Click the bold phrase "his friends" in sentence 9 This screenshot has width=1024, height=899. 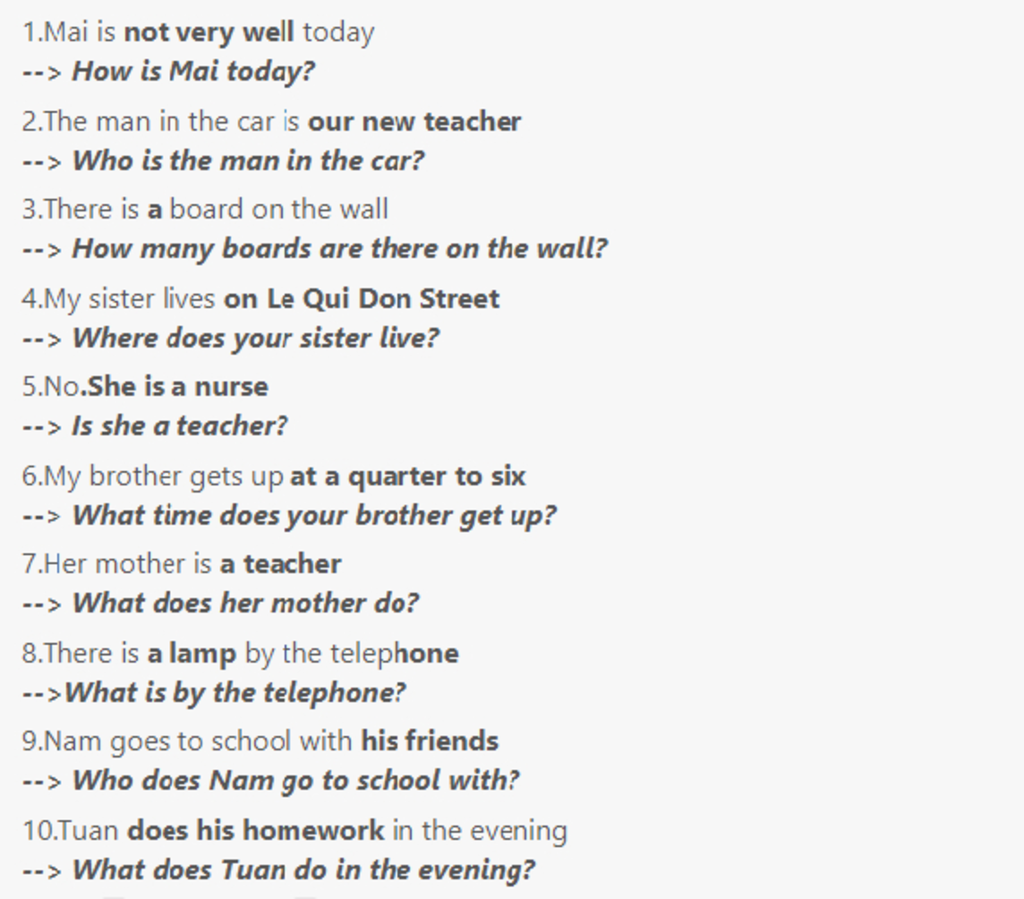429,741
